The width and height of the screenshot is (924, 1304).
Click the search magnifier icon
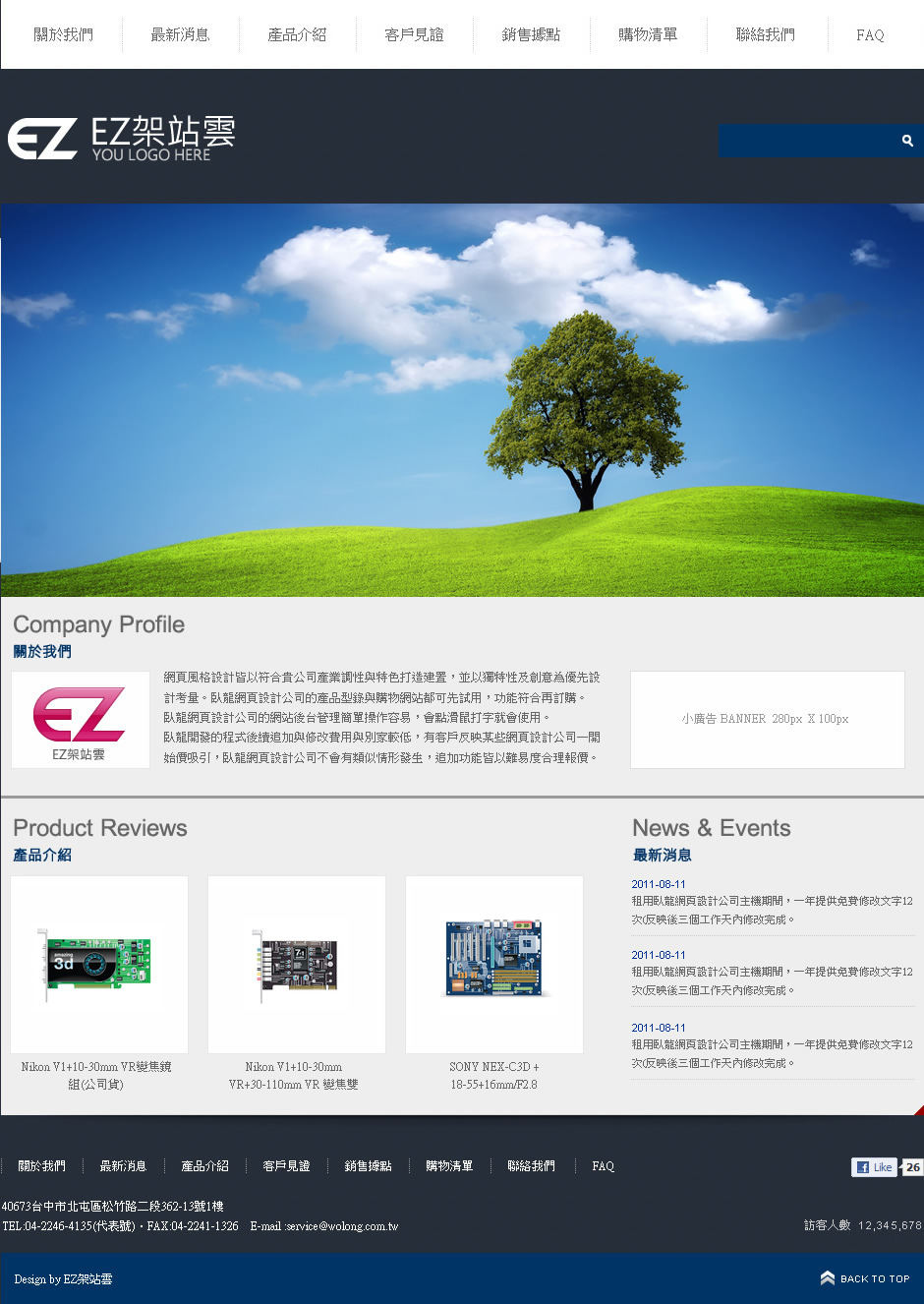(x=907, y=141)
